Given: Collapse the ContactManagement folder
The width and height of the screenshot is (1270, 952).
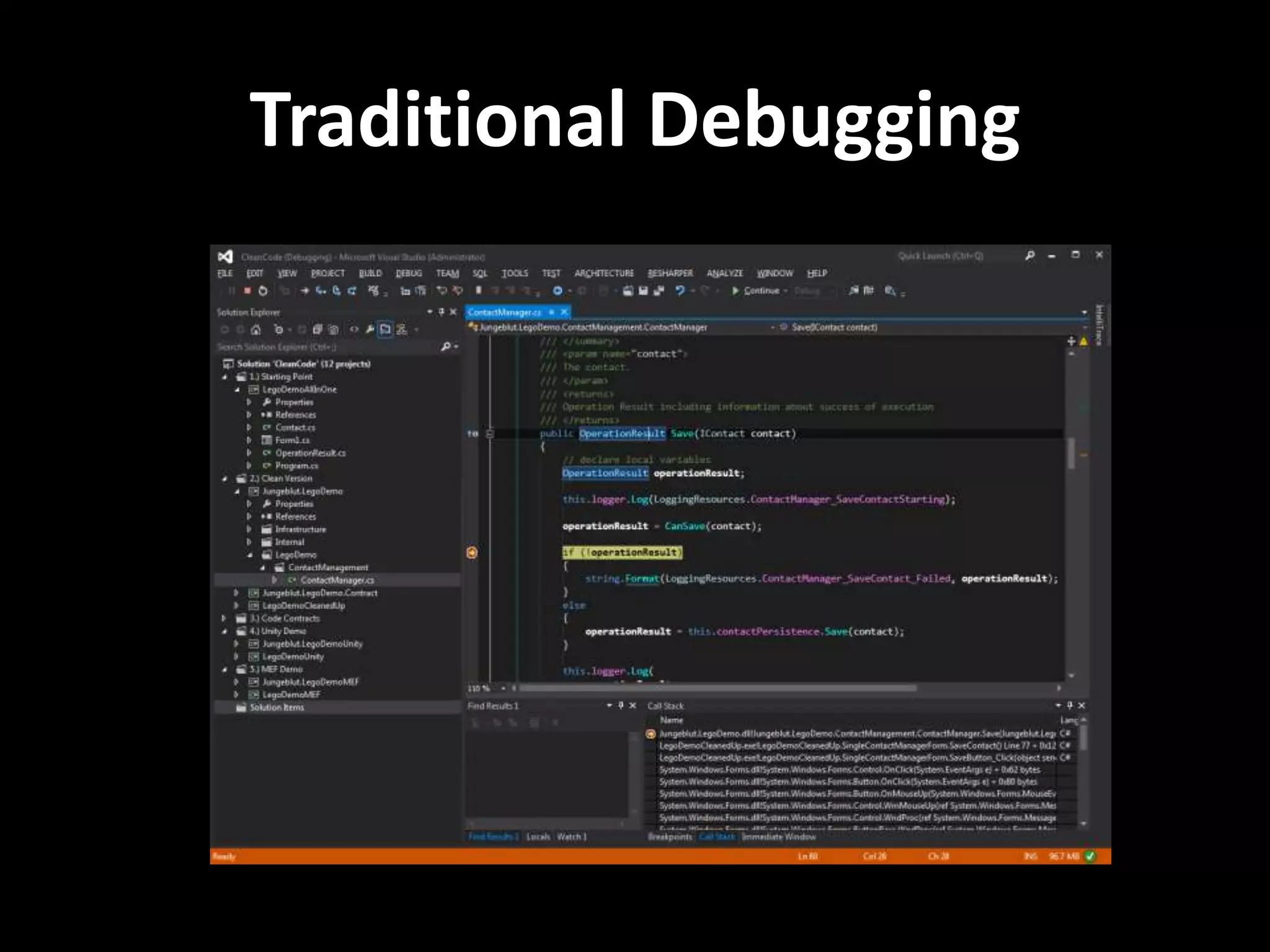Looking at the screenshot, I should point(262,568).
